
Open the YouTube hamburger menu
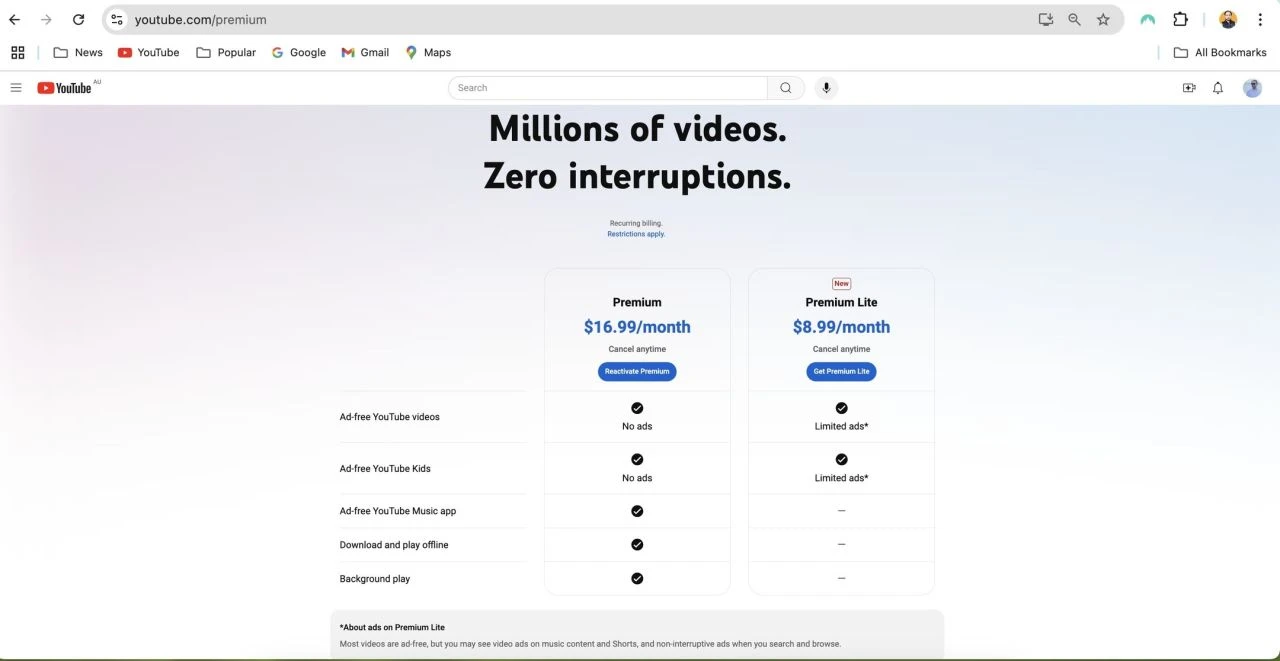coord(16,87)
